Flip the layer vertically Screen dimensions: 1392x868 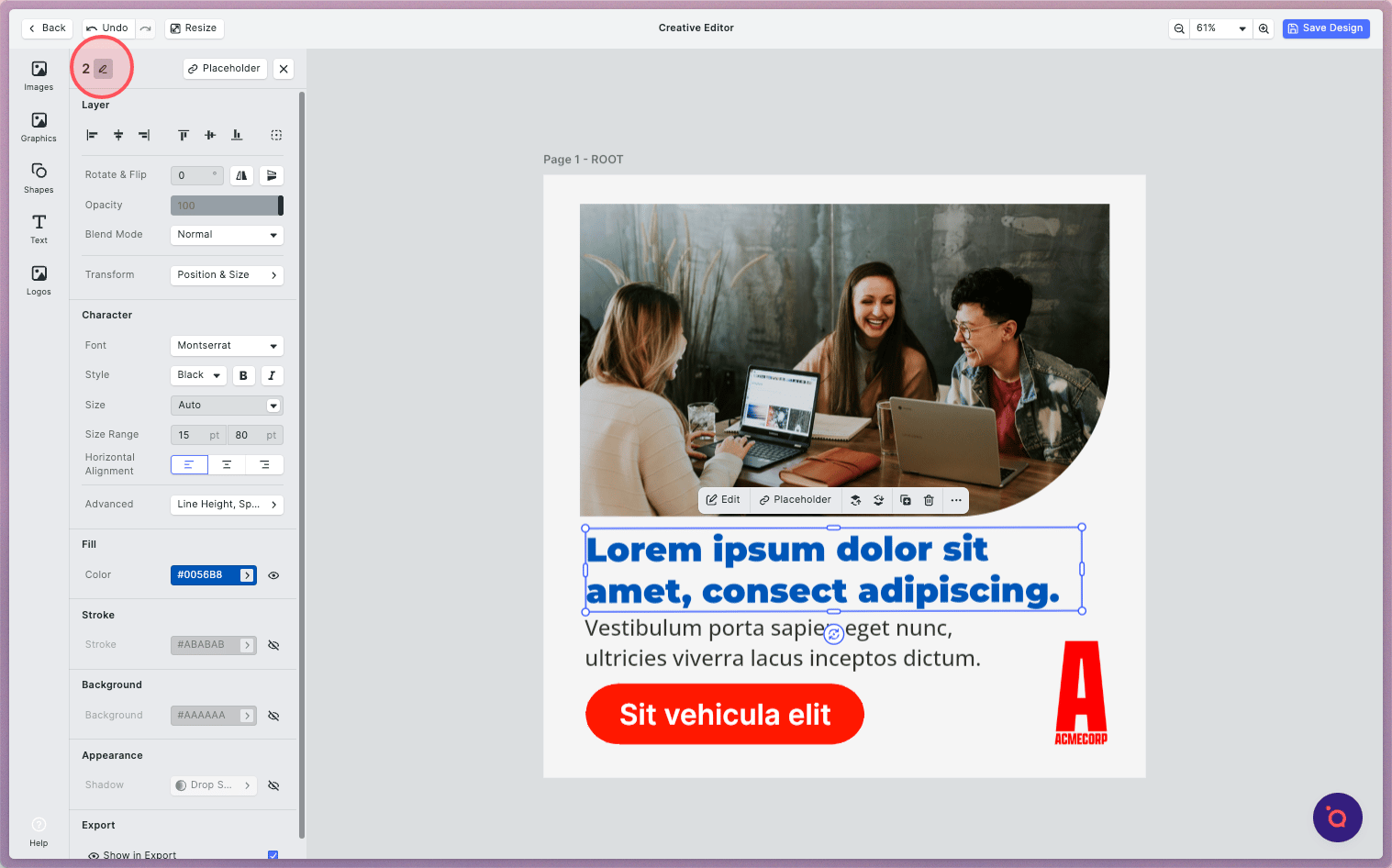[272, 175]
